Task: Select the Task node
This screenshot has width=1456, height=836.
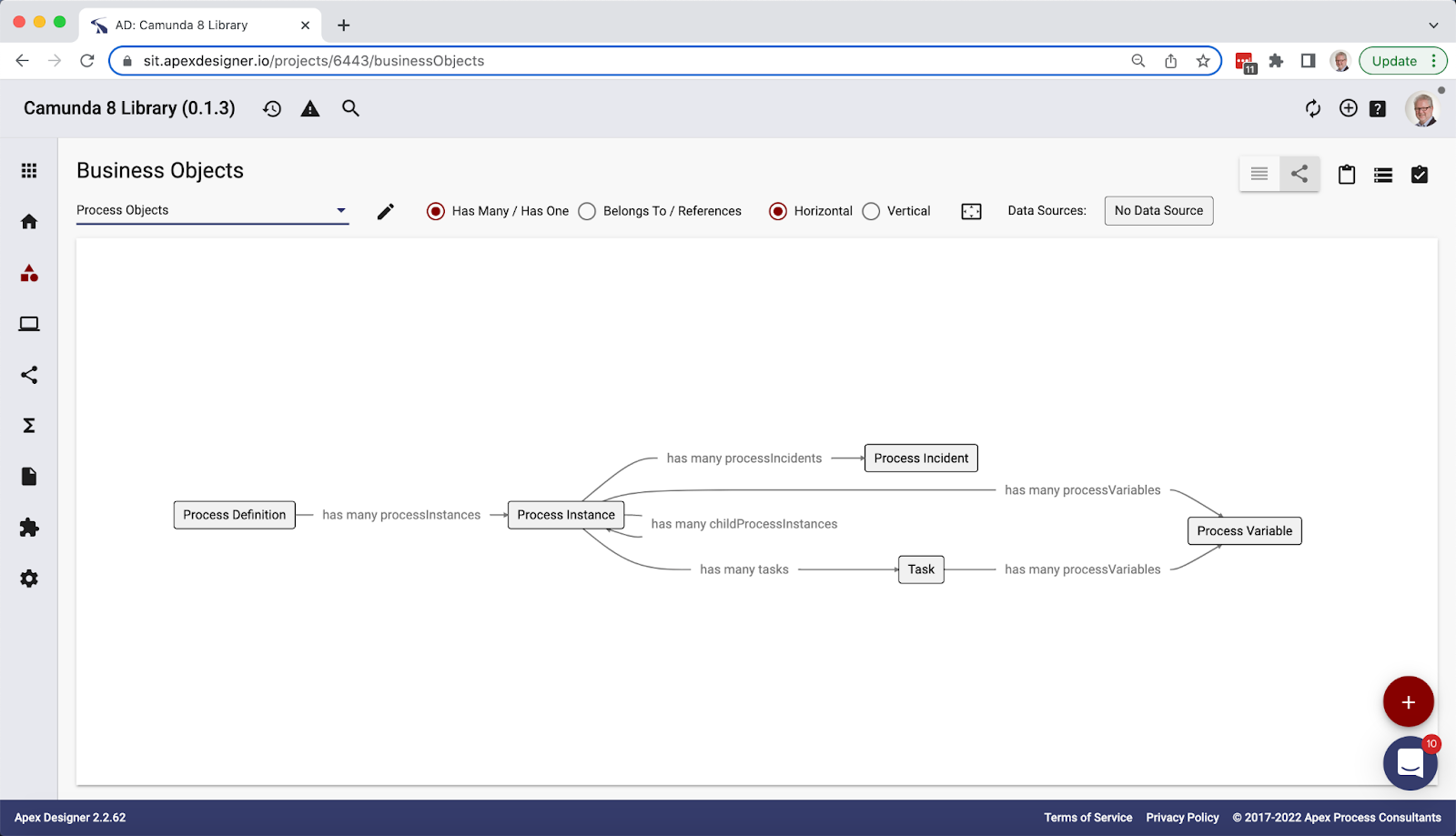Action: click(921, 569)
